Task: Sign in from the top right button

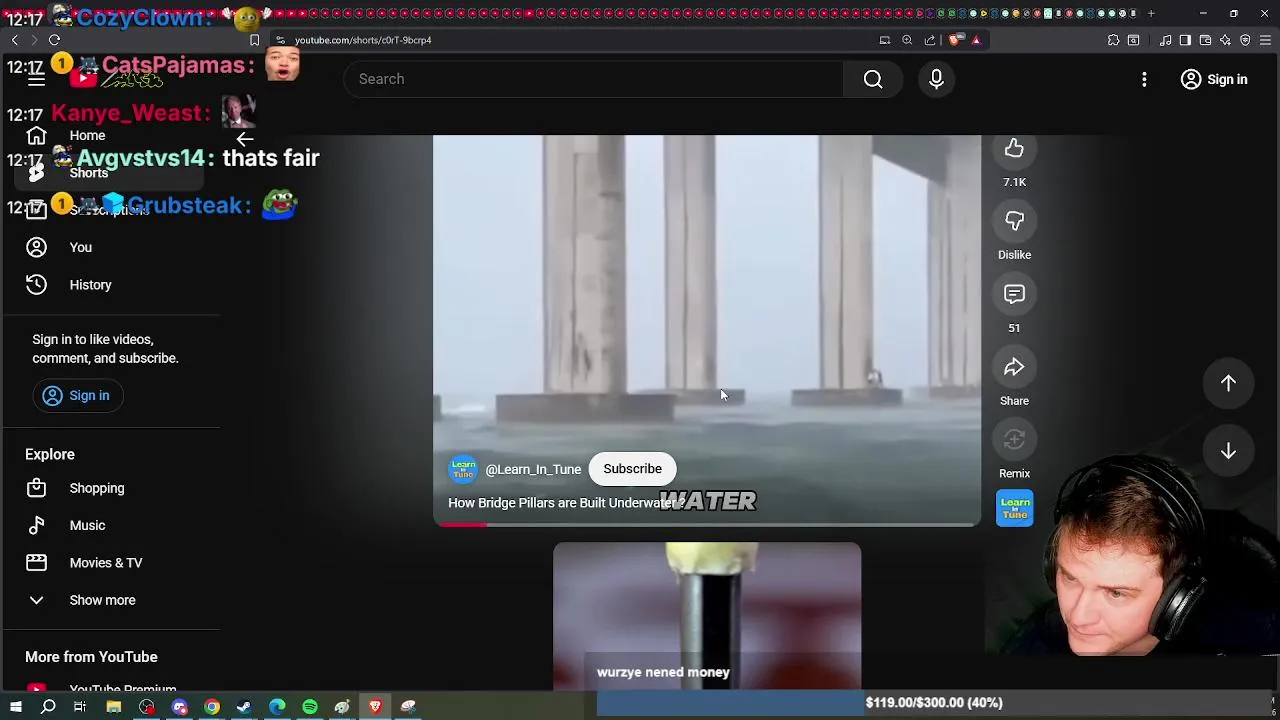Action: [1214, 79]
